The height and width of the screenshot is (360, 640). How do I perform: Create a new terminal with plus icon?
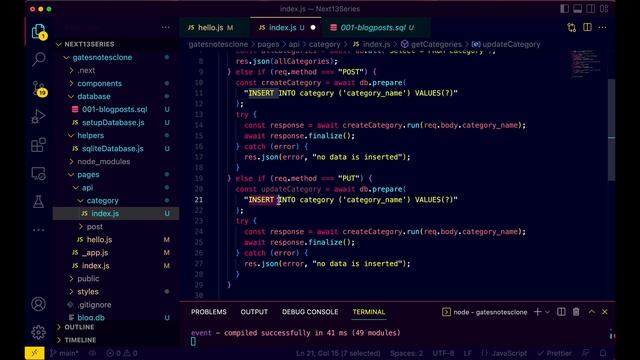(x=537, y=312)
